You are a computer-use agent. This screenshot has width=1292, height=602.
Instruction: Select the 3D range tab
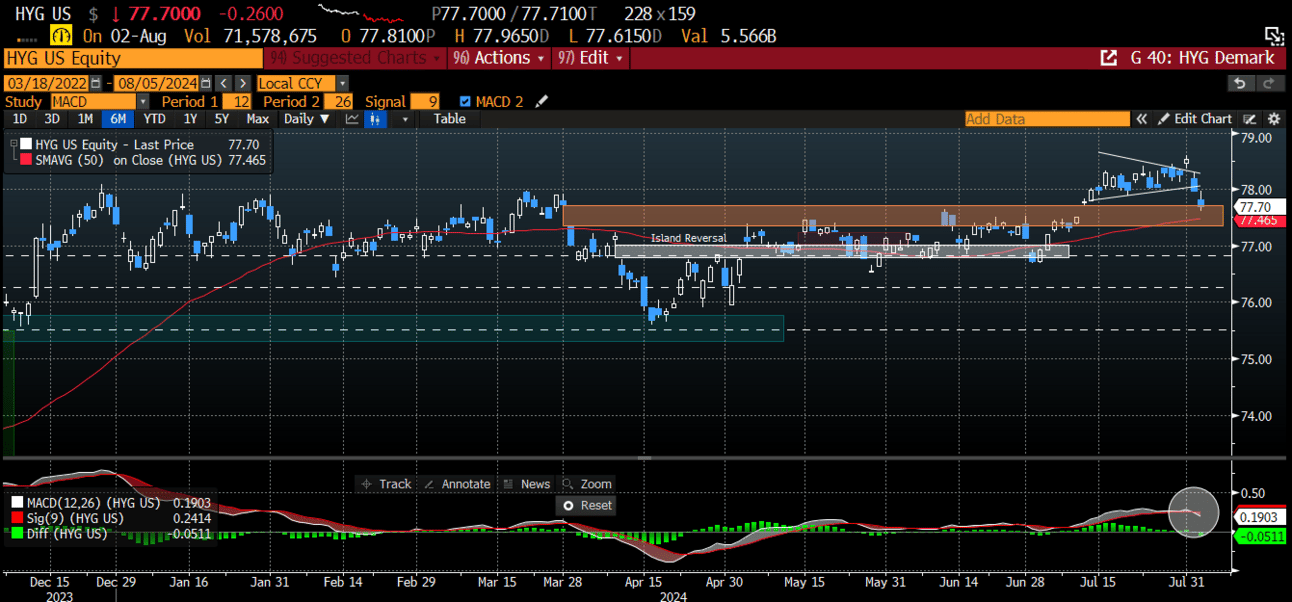(x=52, y=119)
